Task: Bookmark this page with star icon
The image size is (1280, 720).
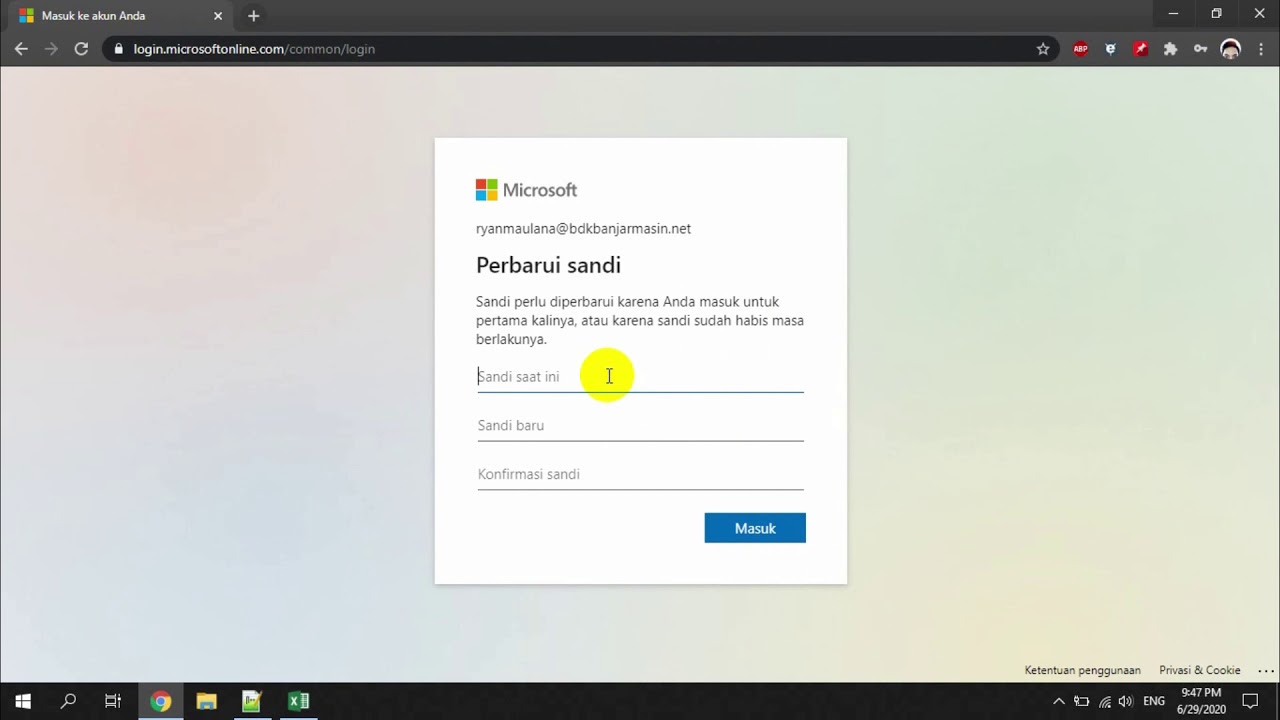Action: coord(1043,48)
